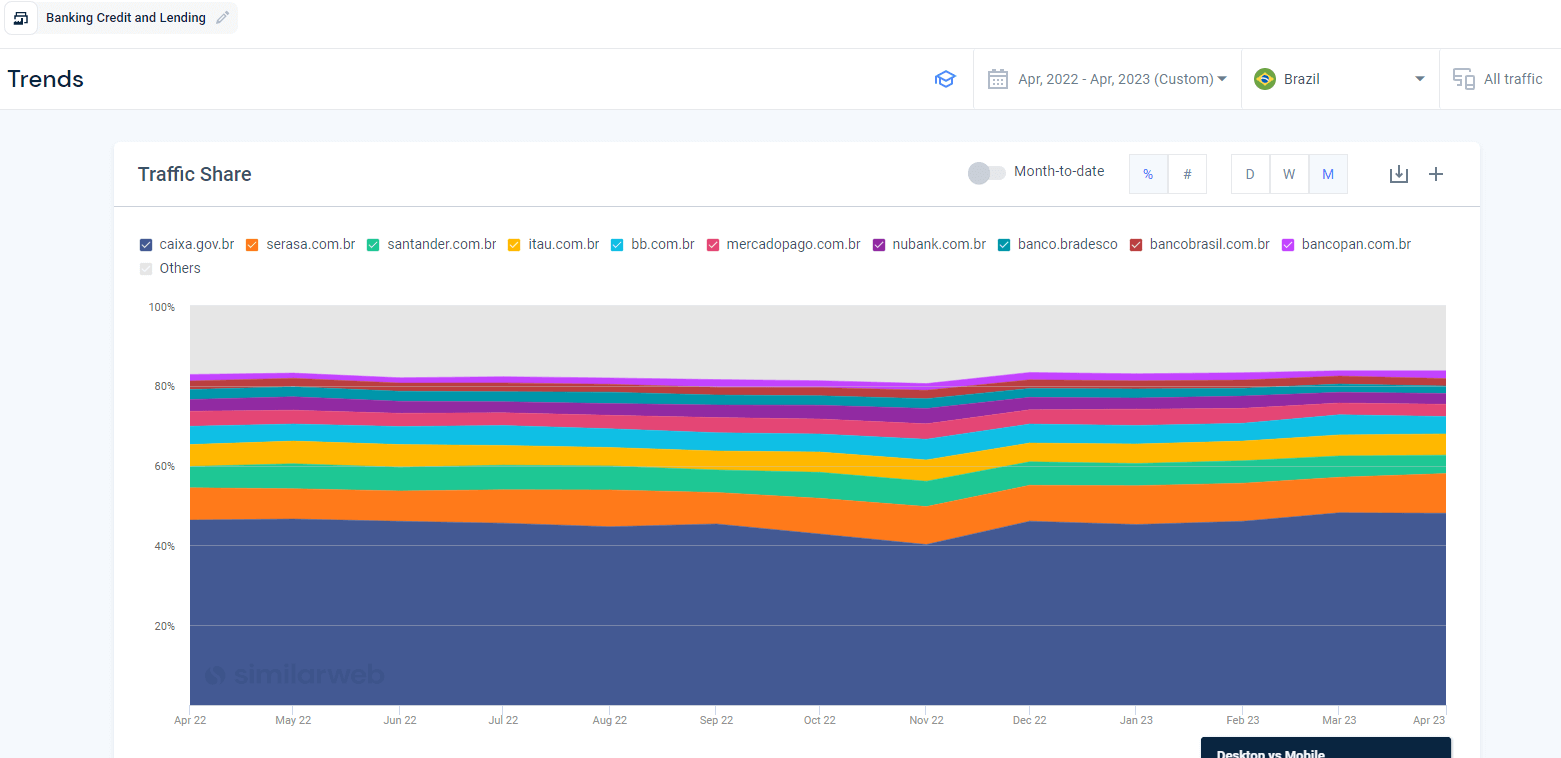Click the calendar icon in date selector
Viewport: 1561px width, 758px height.
pos(998,79)
